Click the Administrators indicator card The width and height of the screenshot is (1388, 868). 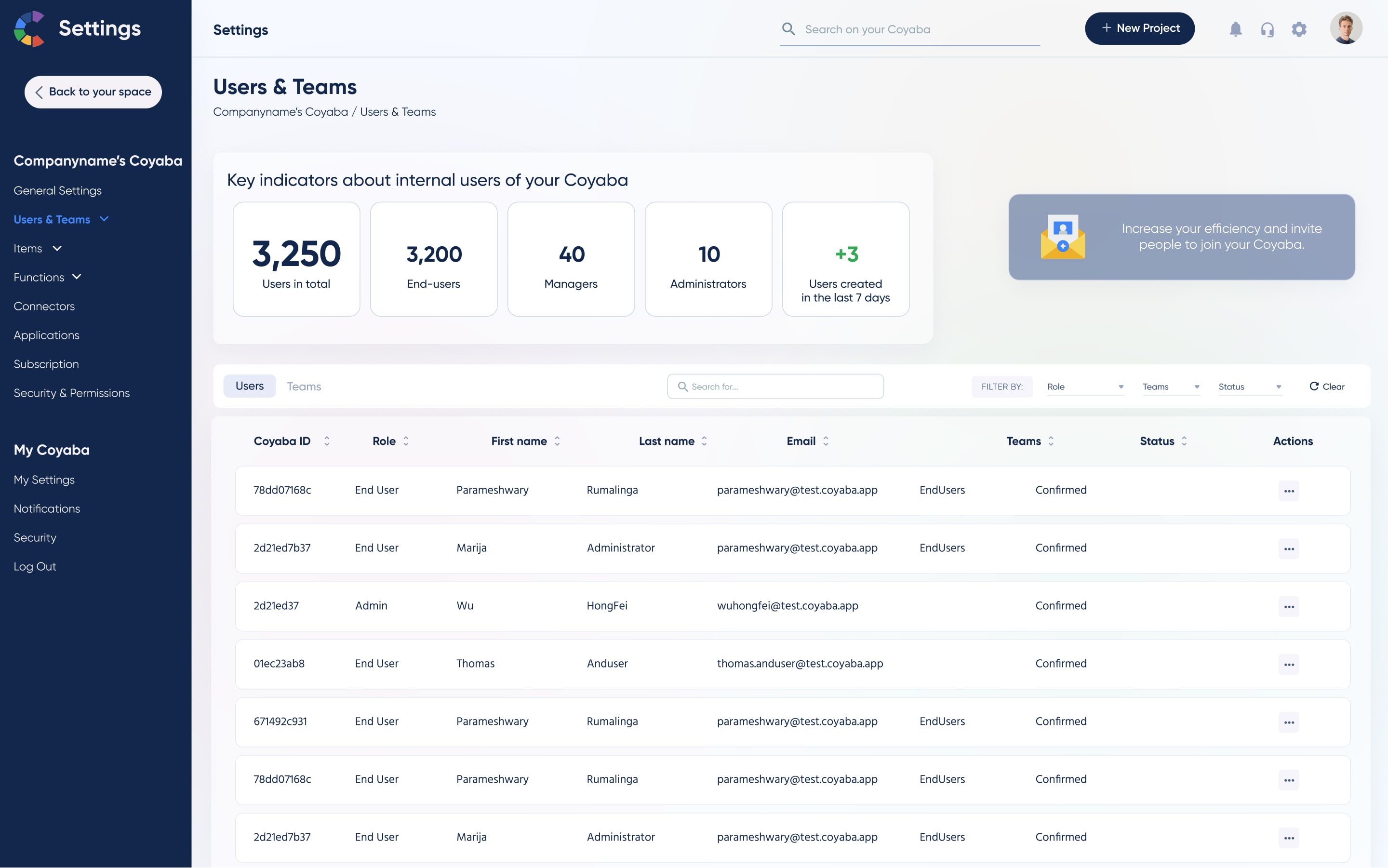click(708, 259)
